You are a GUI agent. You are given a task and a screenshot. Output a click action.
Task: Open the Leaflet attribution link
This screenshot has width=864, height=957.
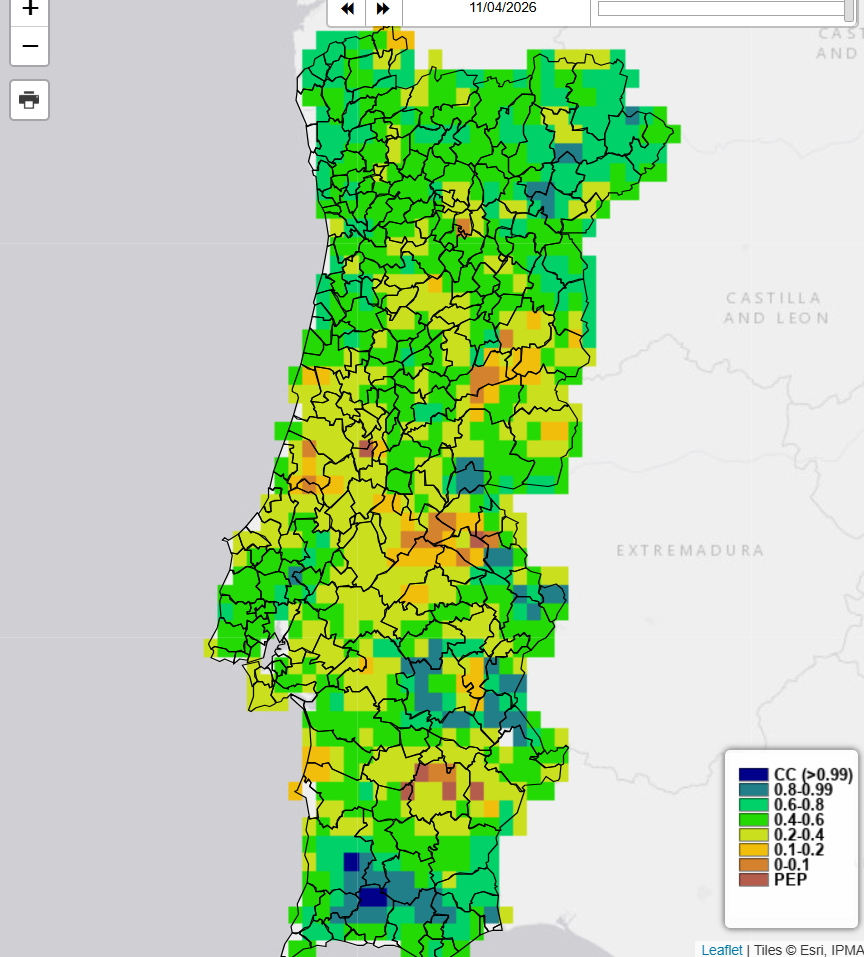point(722,950)
